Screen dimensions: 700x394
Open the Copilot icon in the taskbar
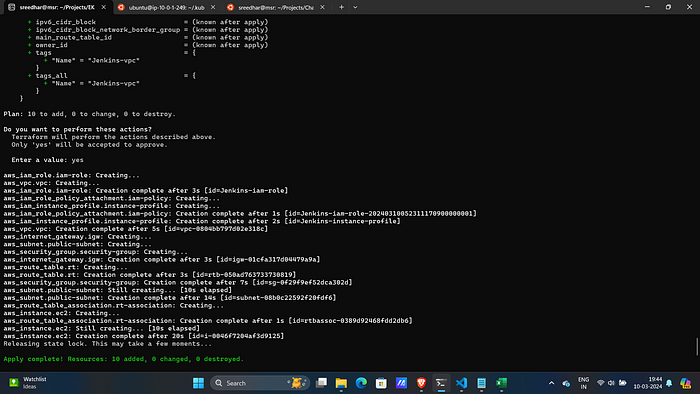[x=685, y=383]
